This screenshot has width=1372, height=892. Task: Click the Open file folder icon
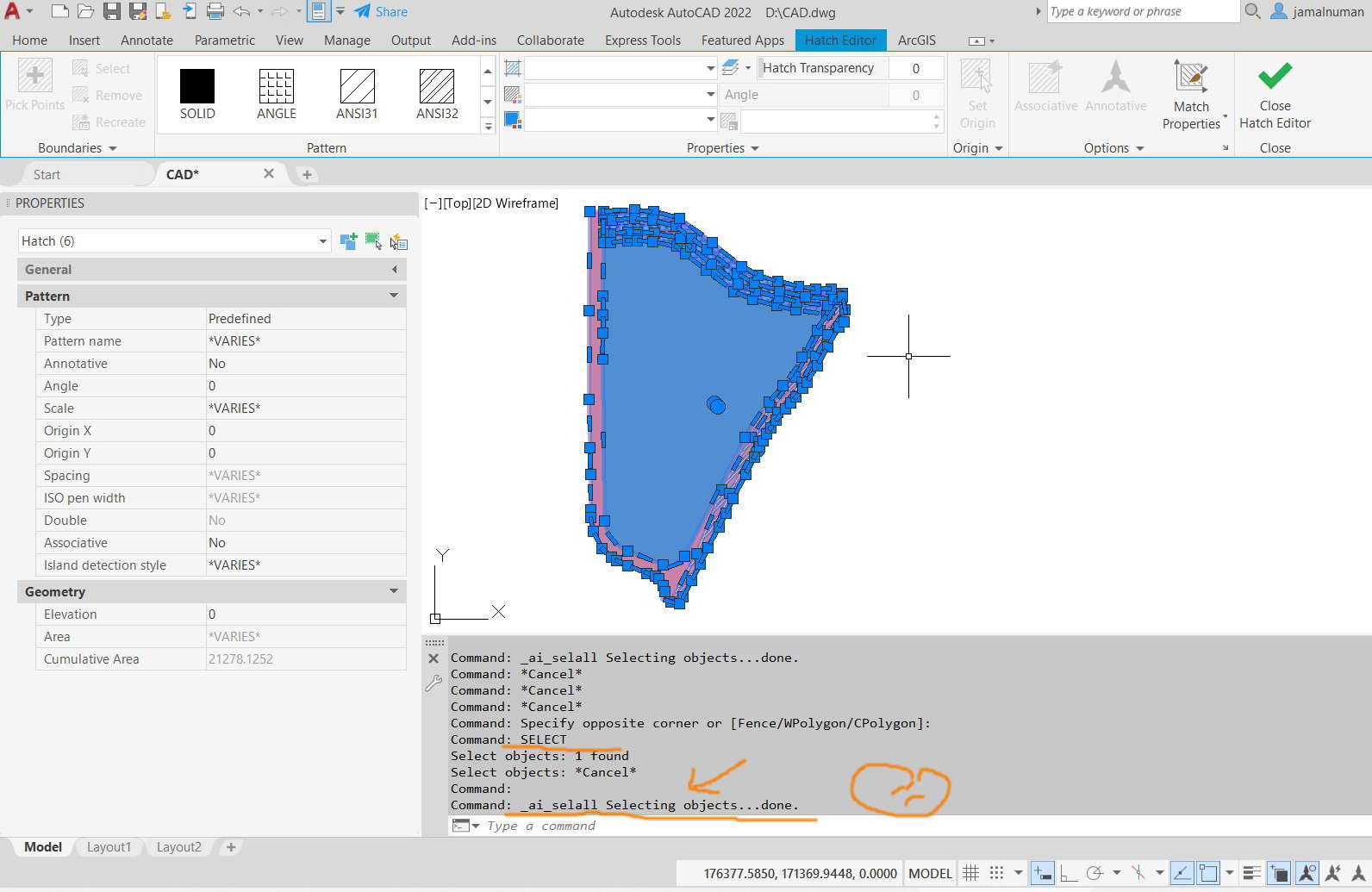(85, 11)
